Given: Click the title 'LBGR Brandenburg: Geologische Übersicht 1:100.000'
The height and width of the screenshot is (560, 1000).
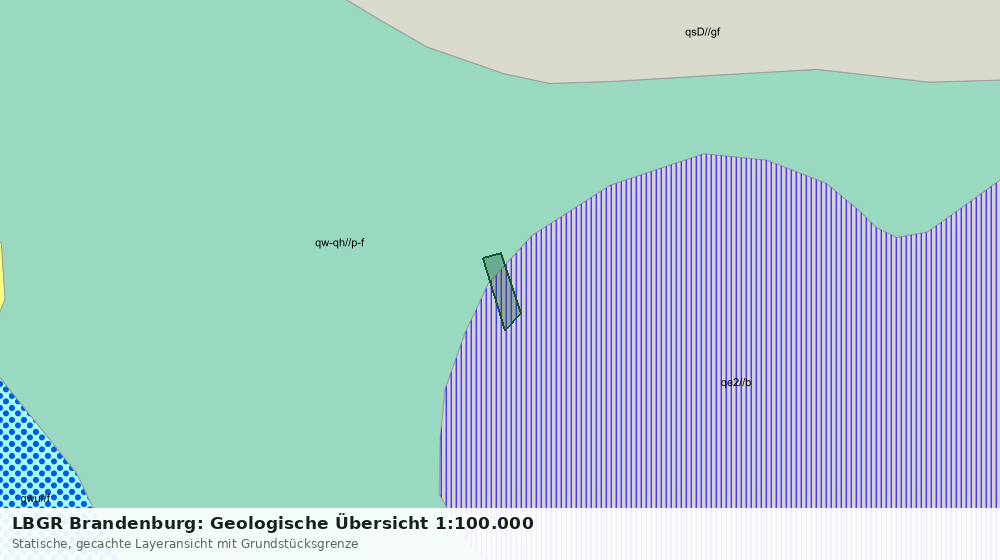Looking at the screenshot, I should click(x=273, y=523).
